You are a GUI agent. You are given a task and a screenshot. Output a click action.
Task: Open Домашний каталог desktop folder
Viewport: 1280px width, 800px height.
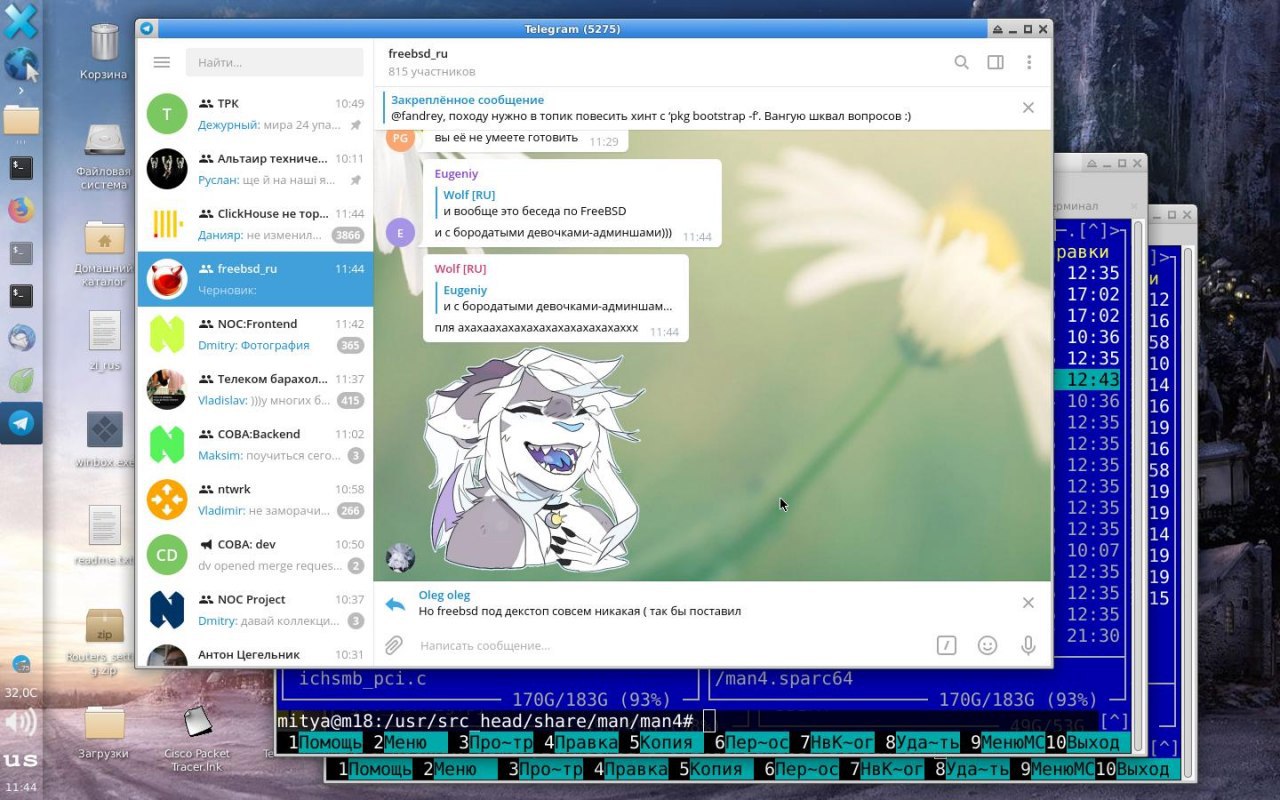pyautogui.click(x=104, y=254)
